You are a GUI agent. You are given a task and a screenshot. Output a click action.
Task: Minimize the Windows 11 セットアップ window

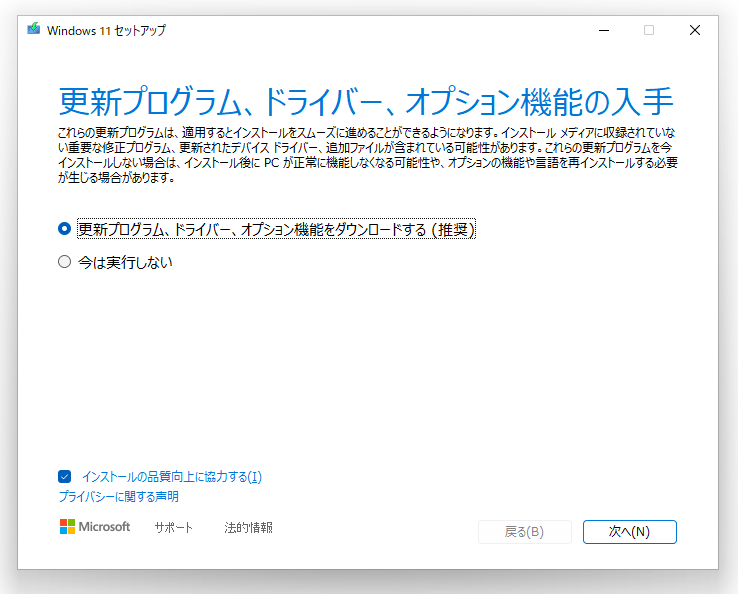(x=604, y=30)
